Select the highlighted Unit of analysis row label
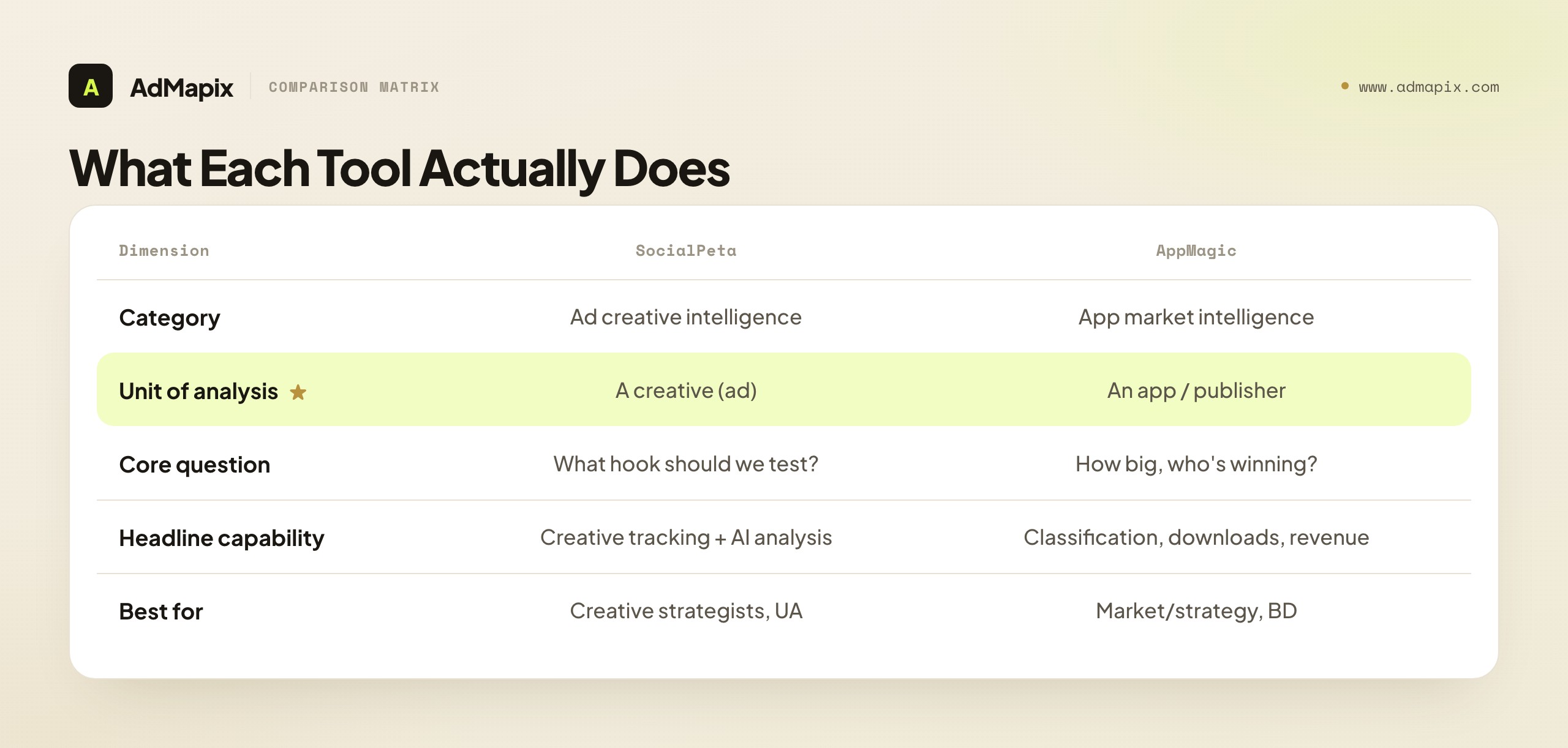 pyautogui.click(x=198, y=391)
